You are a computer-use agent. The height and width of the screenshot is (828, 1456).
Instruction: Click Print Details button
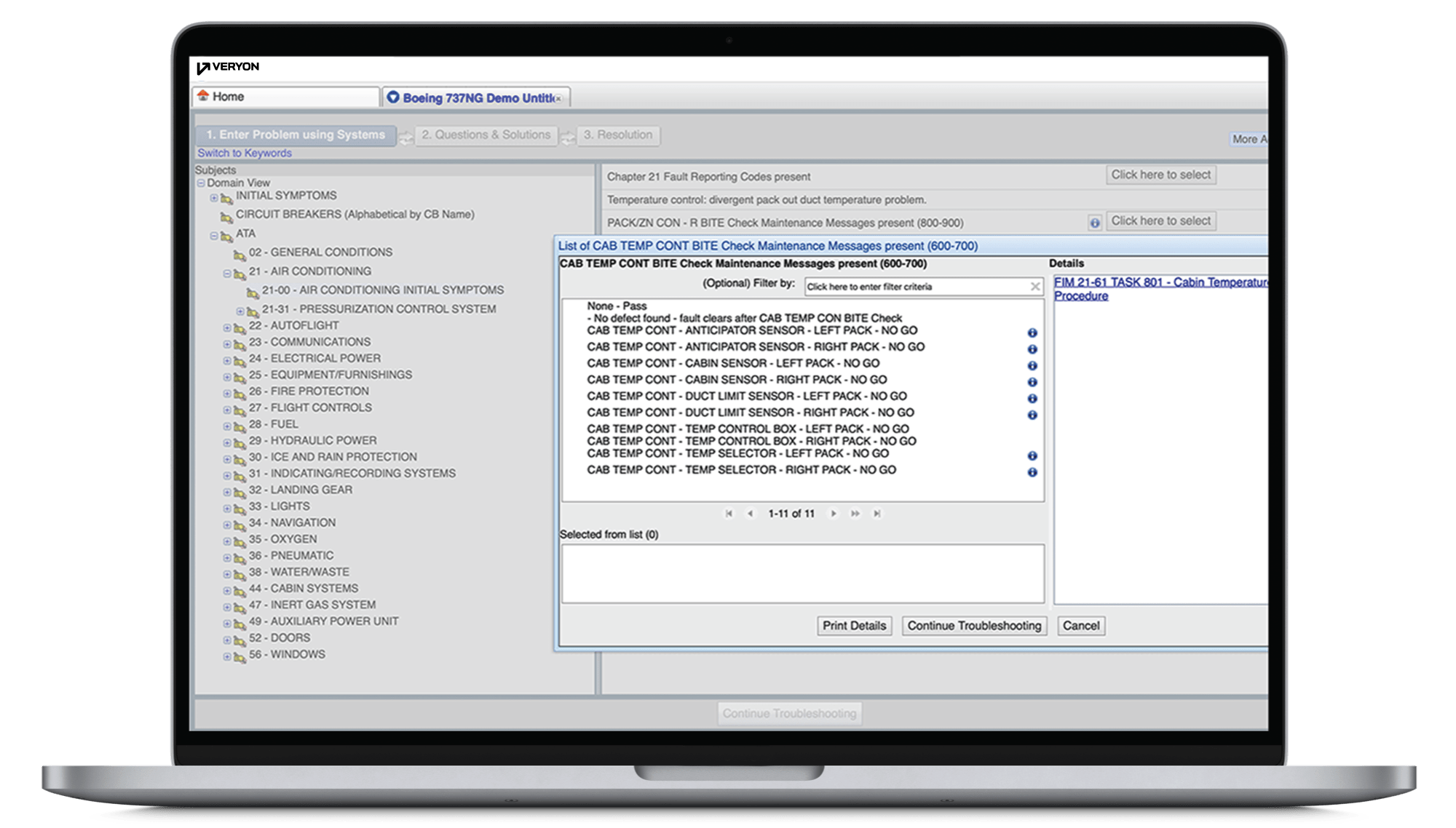pos(854,626)
